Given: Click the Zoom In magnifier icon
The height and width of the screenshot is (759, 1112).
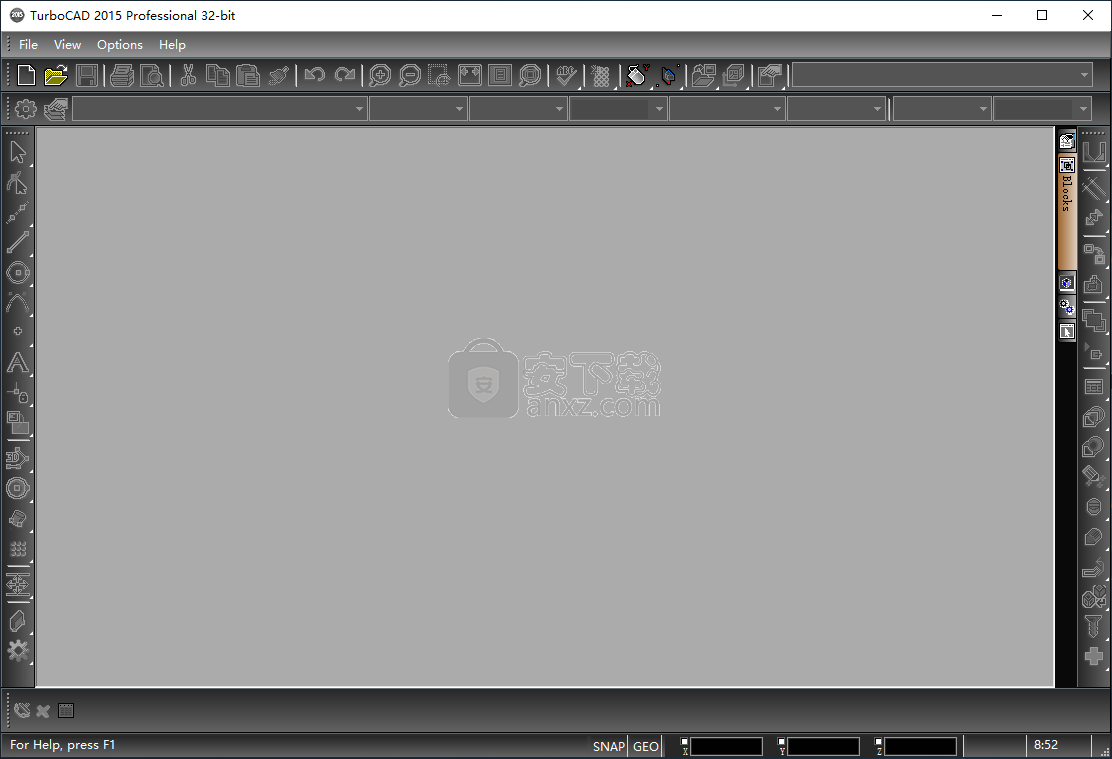Looking at the screenshot, I should pyautogui.click(x=379, y=75).
